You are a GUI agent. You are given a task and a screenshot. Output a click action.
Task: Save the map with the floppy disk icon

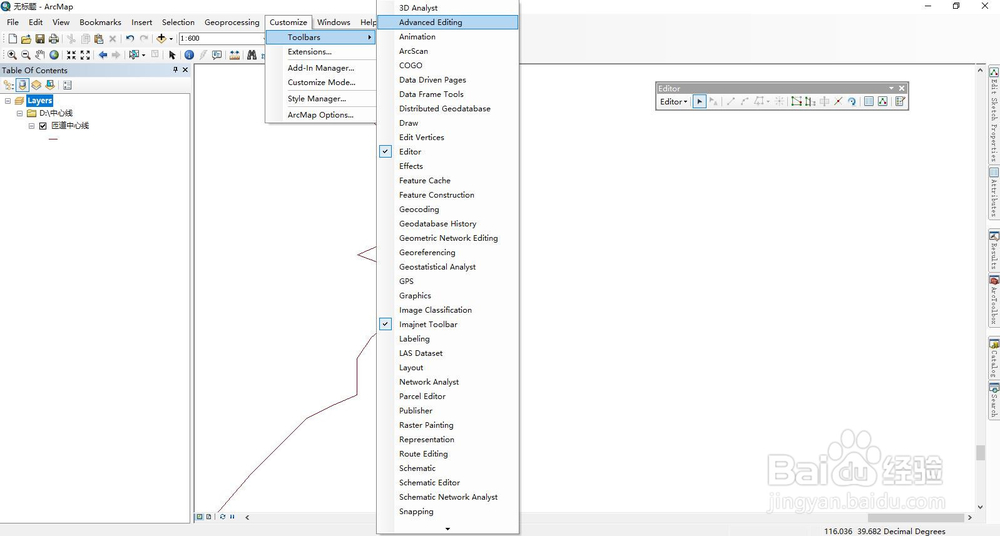point(40,39)
